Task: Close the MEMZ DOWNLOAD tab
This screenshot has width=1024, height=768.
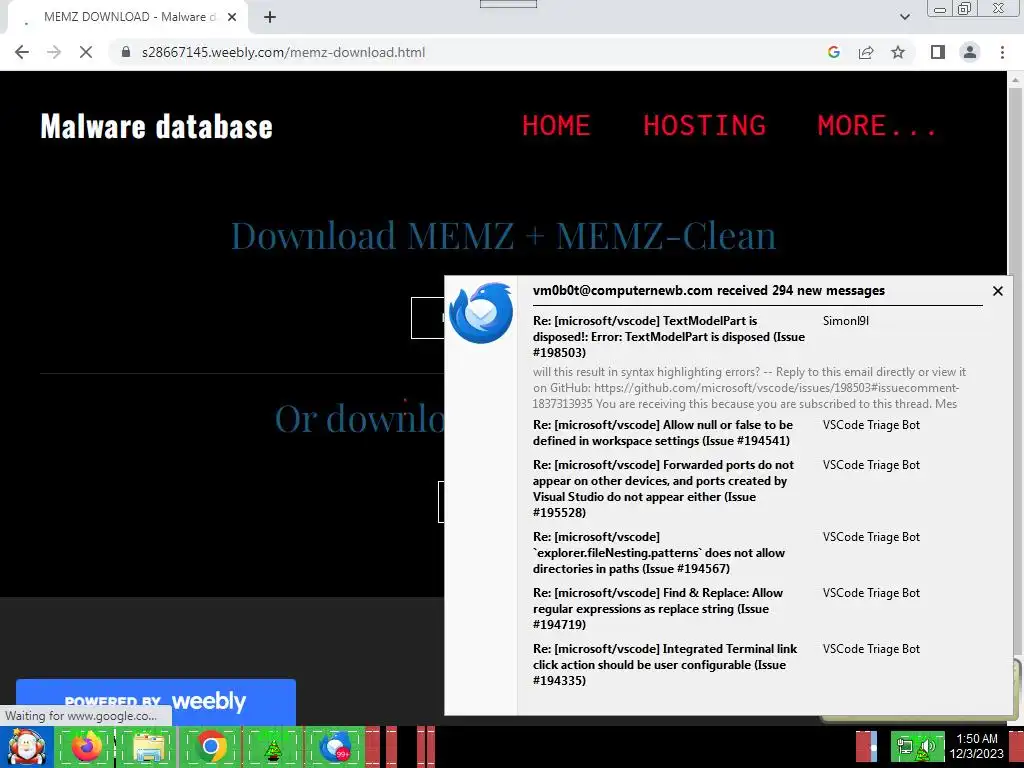Action: 232,17
